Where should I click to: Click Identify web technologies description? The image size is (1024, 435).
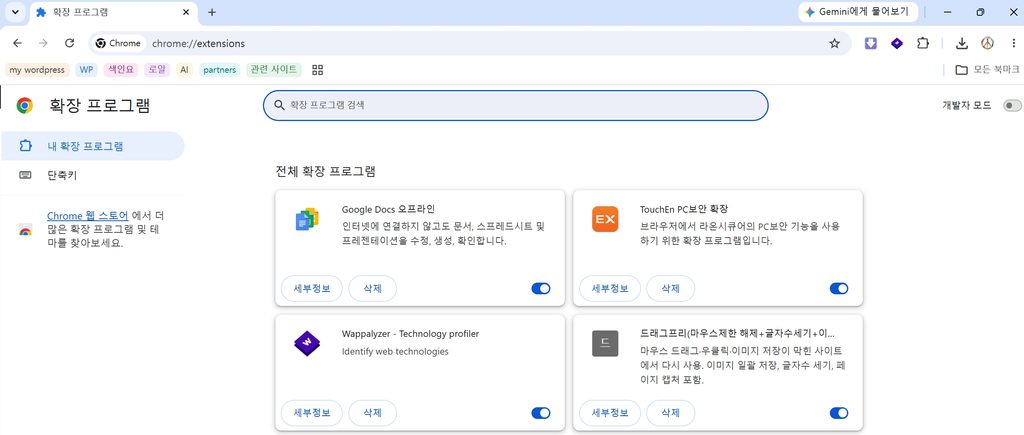pyautogui.click(x=395, y=351)
